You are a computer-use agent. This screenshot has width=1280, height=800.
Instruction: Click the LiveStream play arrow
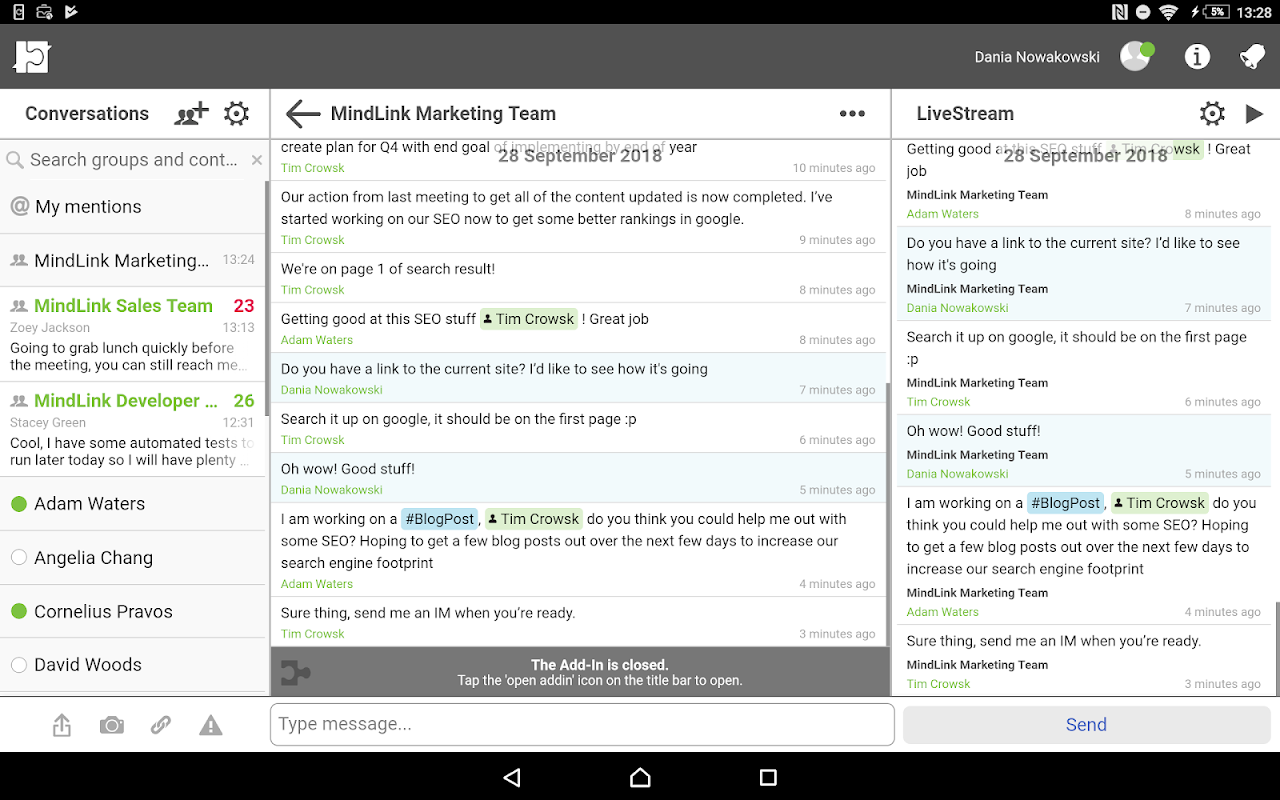coord(1254,114)
